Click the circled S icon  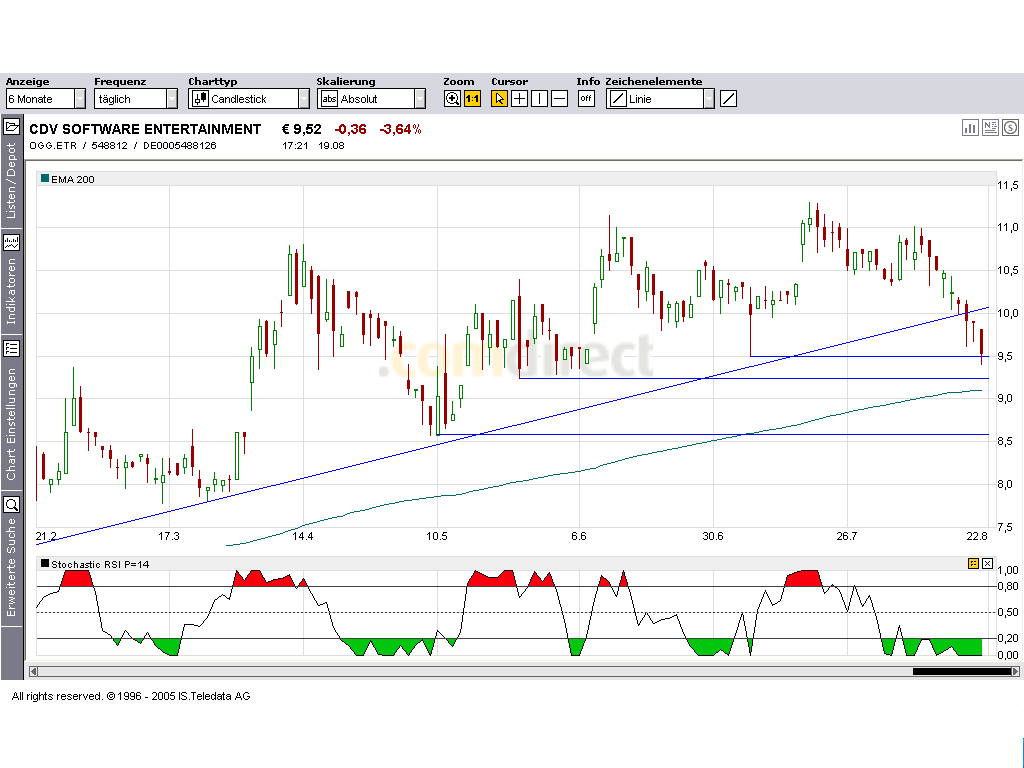[1010, 127]
